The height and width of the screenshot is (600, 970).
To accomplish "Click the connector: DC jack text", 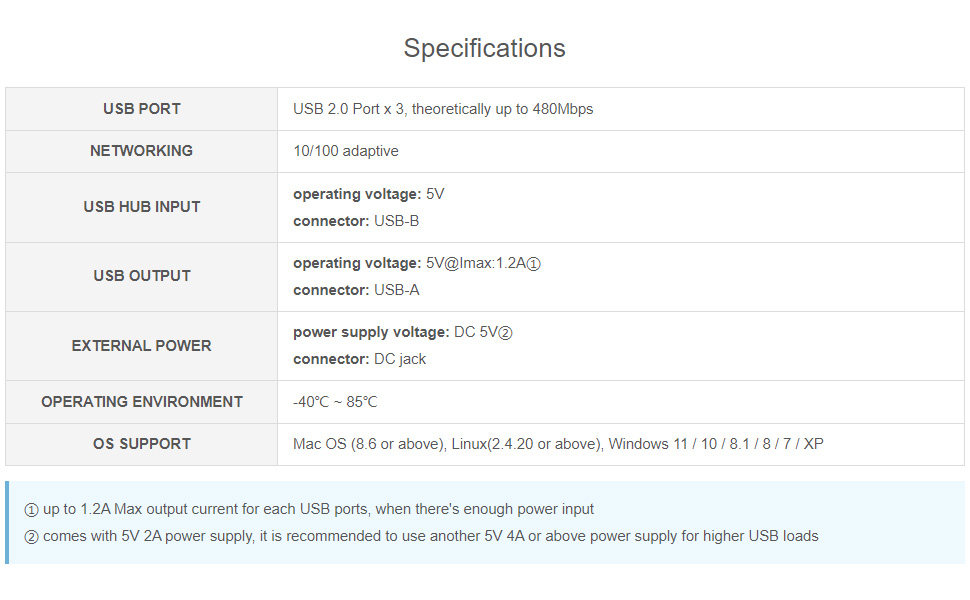I will coord(359,359).
